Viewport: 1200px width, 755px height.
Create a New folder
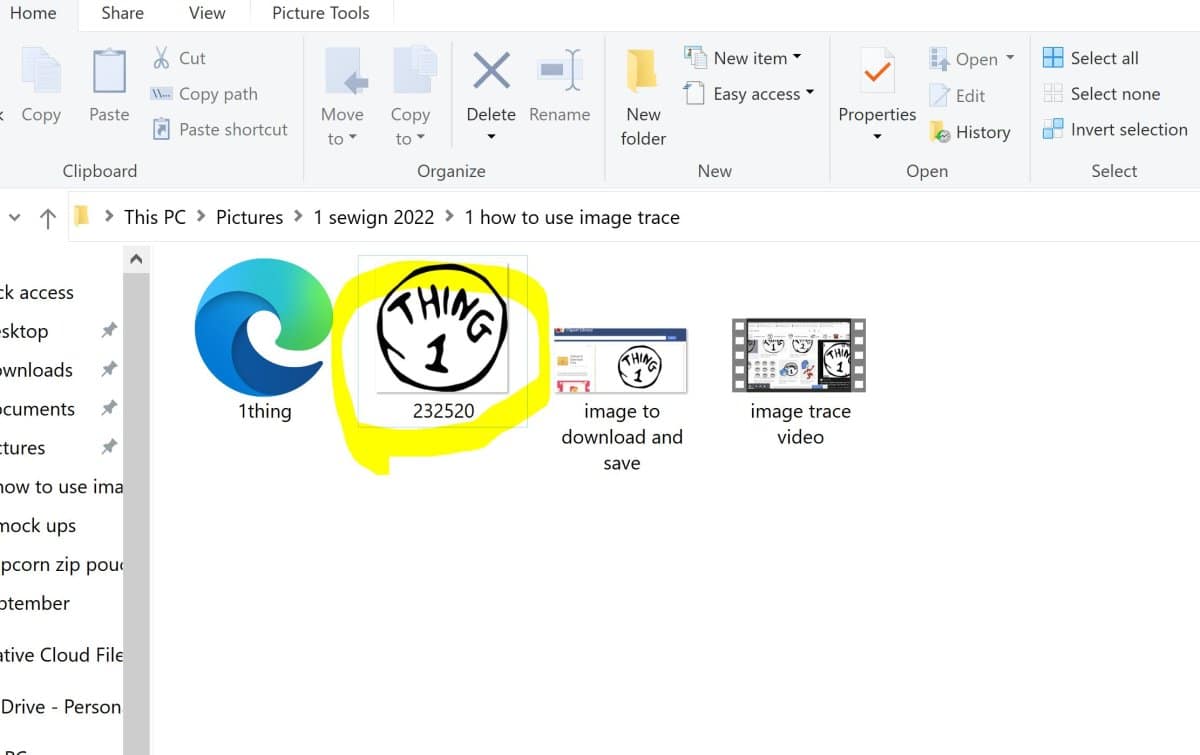click(643, 97)
